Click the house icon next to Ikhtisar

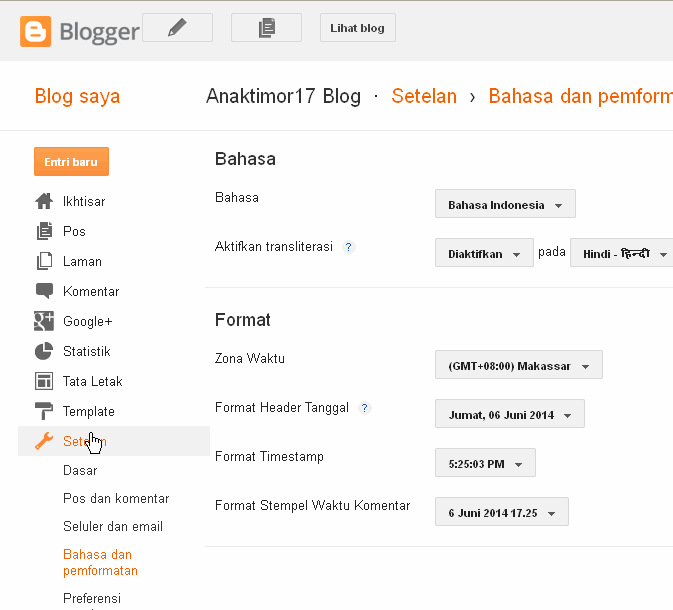click(x=44, y=201)
